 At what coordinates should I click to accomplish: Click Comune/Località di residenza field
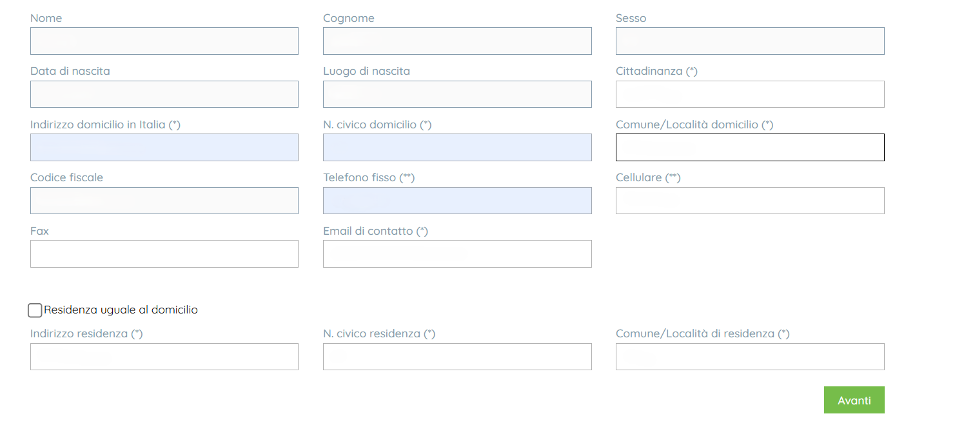click(750, 357)
